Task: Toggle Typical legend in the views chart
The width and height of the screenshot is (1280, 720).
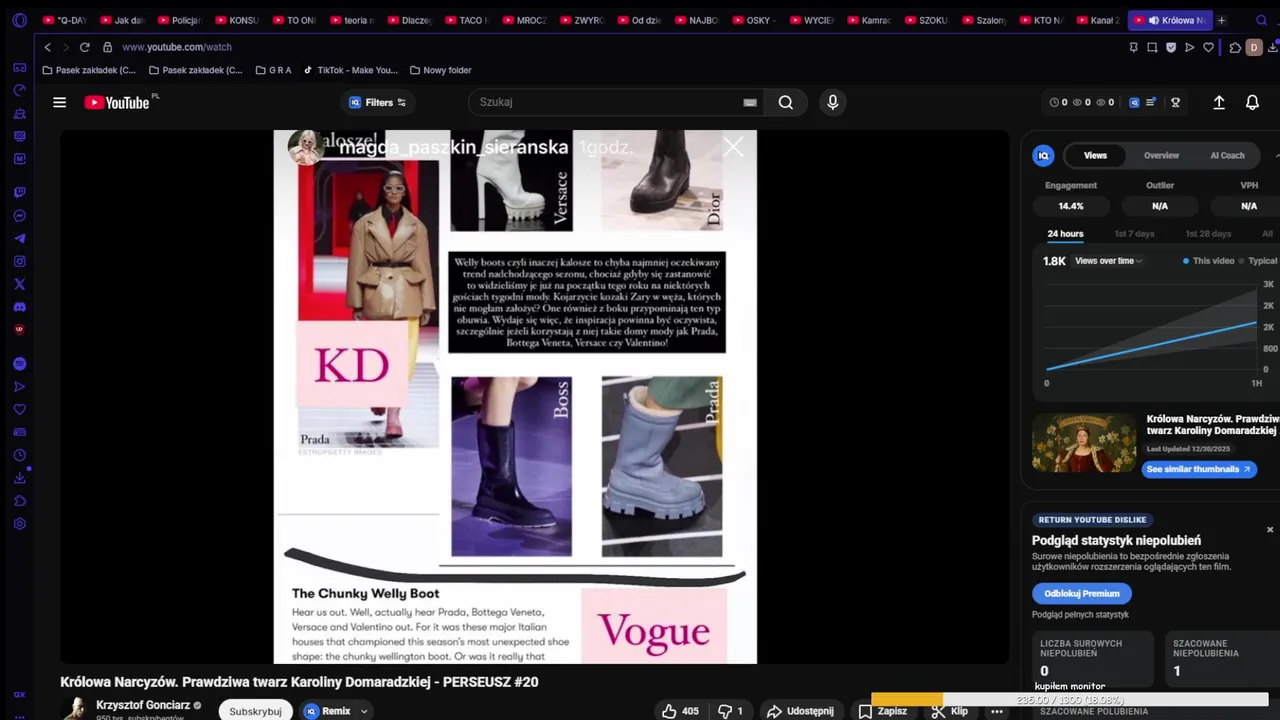Action: (x=1258, y=261)
